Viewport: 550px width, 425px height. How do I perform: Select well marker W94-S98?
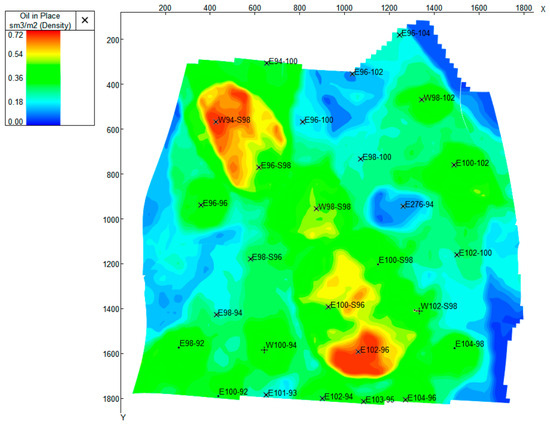pyautogui.click(x=216, y=122)
